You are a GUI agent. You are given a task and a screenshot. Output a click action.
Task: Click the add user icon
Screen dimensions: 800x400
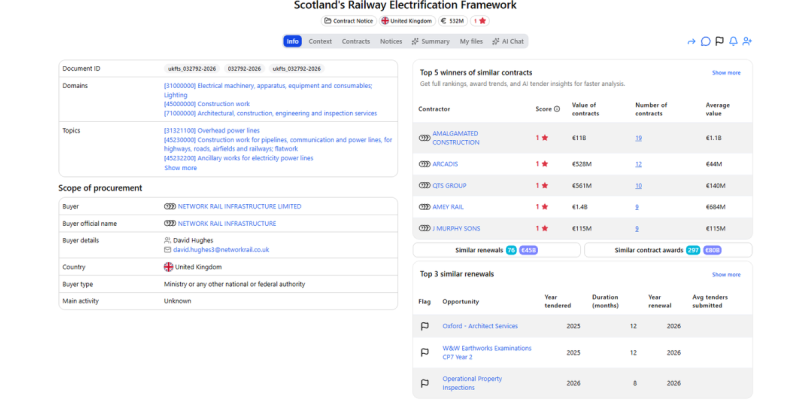click(747, 41)
